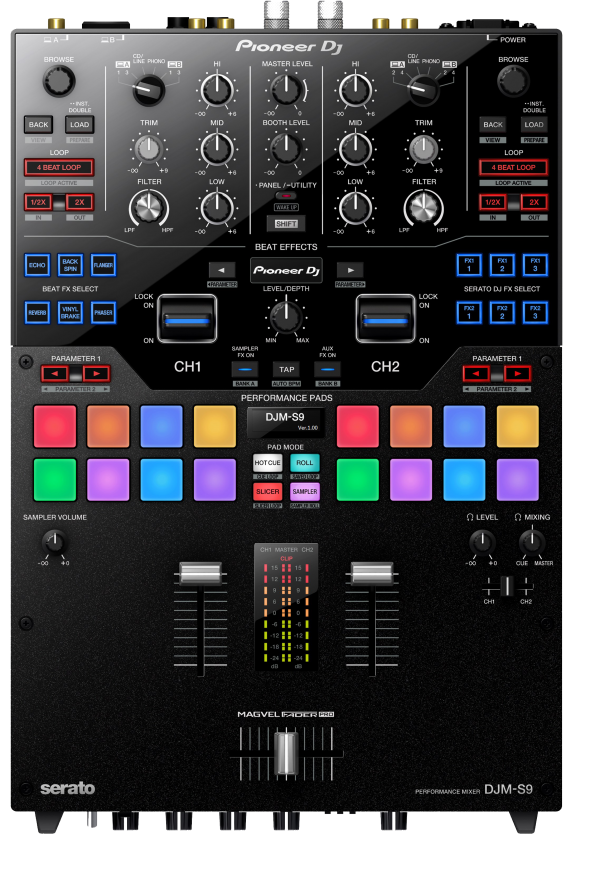Click the CH2 HI EQ knob
Image resolution: width=600 pixels, height=869 pixels.
click(x=355, y=90)
